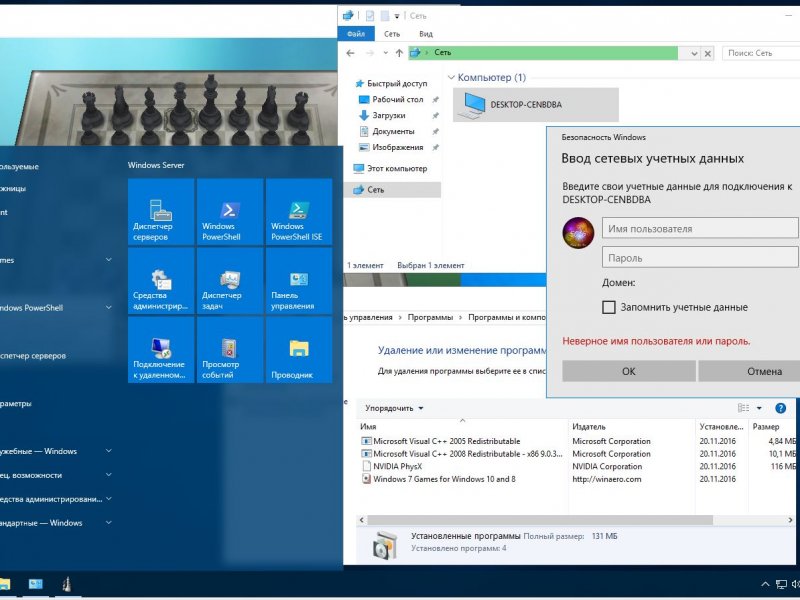Image resolution: width=800 pixels, height=600 pixels.
Task: Expand the Стандартные — Windows group
Action: (109, 523)
